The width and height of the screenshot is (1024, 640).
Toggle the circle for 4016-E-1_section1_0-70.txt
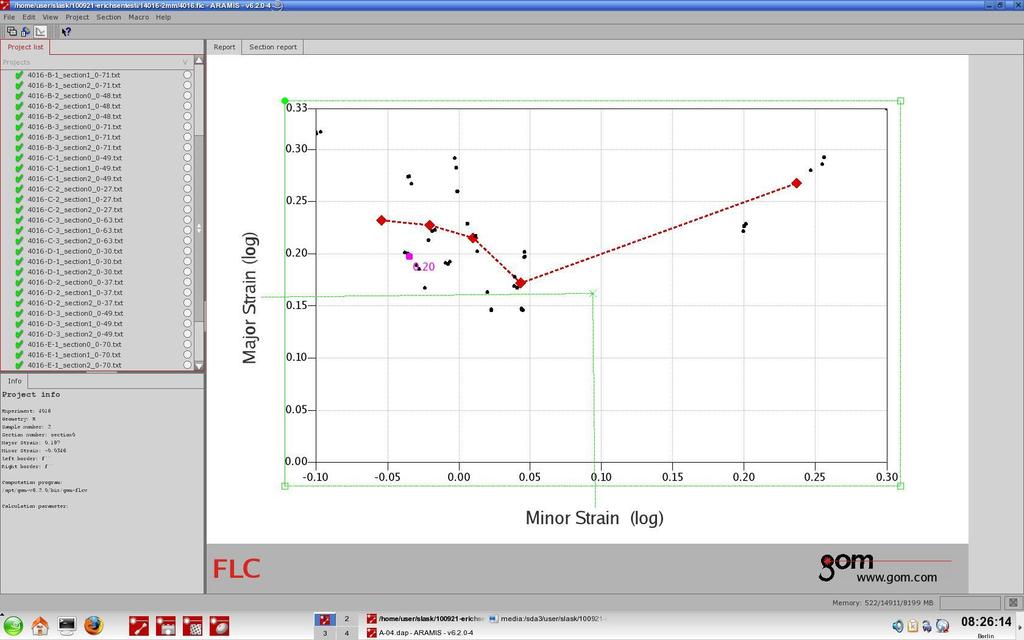click(187, 355)
